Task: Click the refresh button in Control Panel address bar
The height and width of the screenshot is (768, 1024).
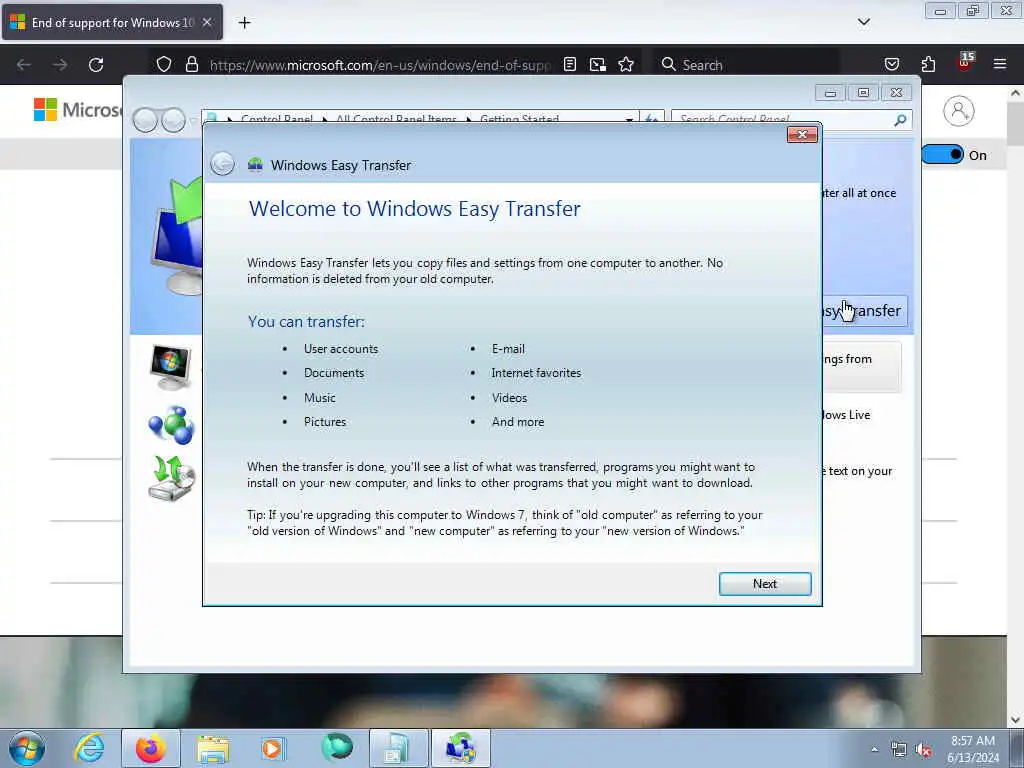Action: [651, 120]
